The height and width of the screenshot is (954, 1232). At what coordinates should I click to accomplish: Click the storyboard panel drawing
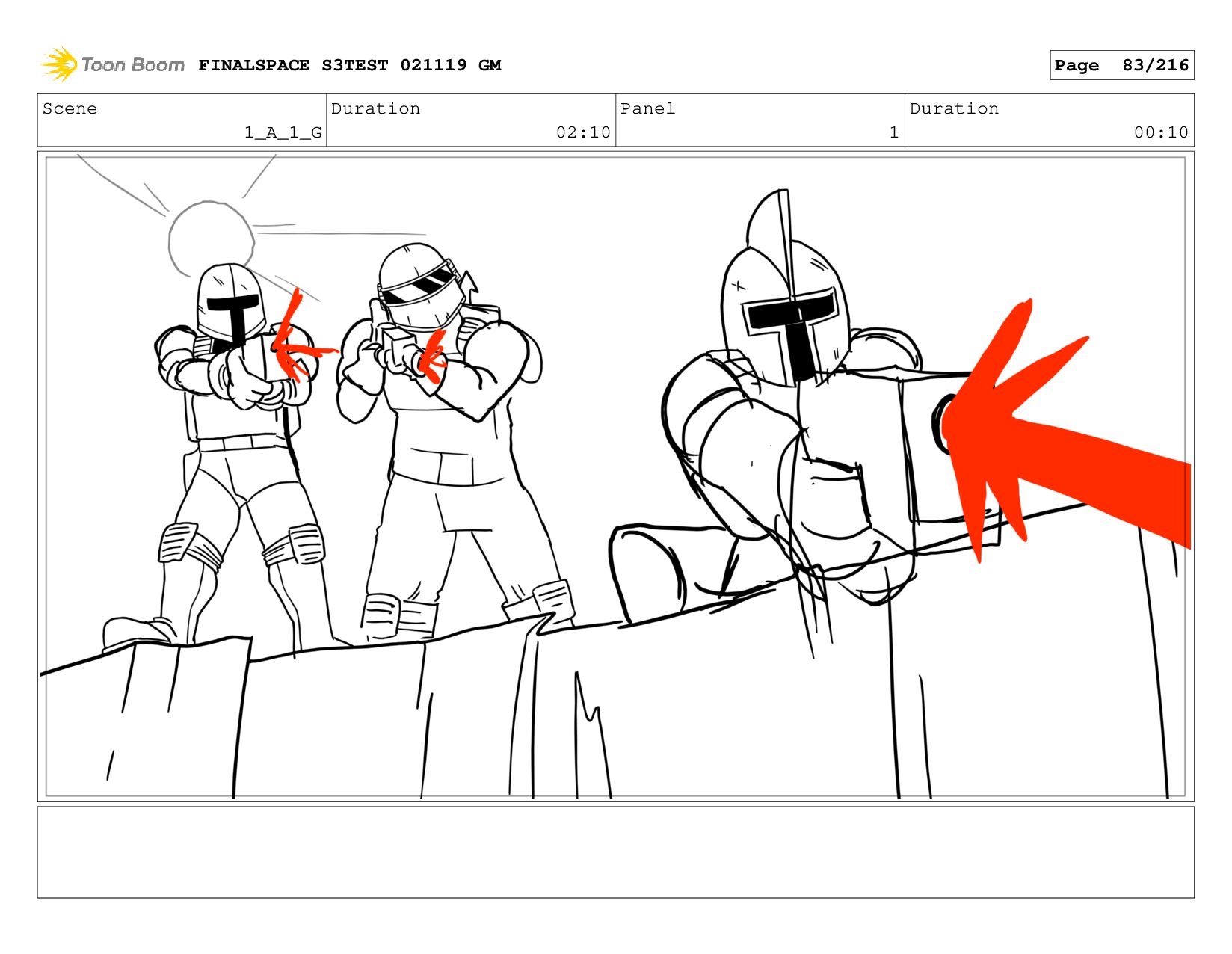[615, 476]
